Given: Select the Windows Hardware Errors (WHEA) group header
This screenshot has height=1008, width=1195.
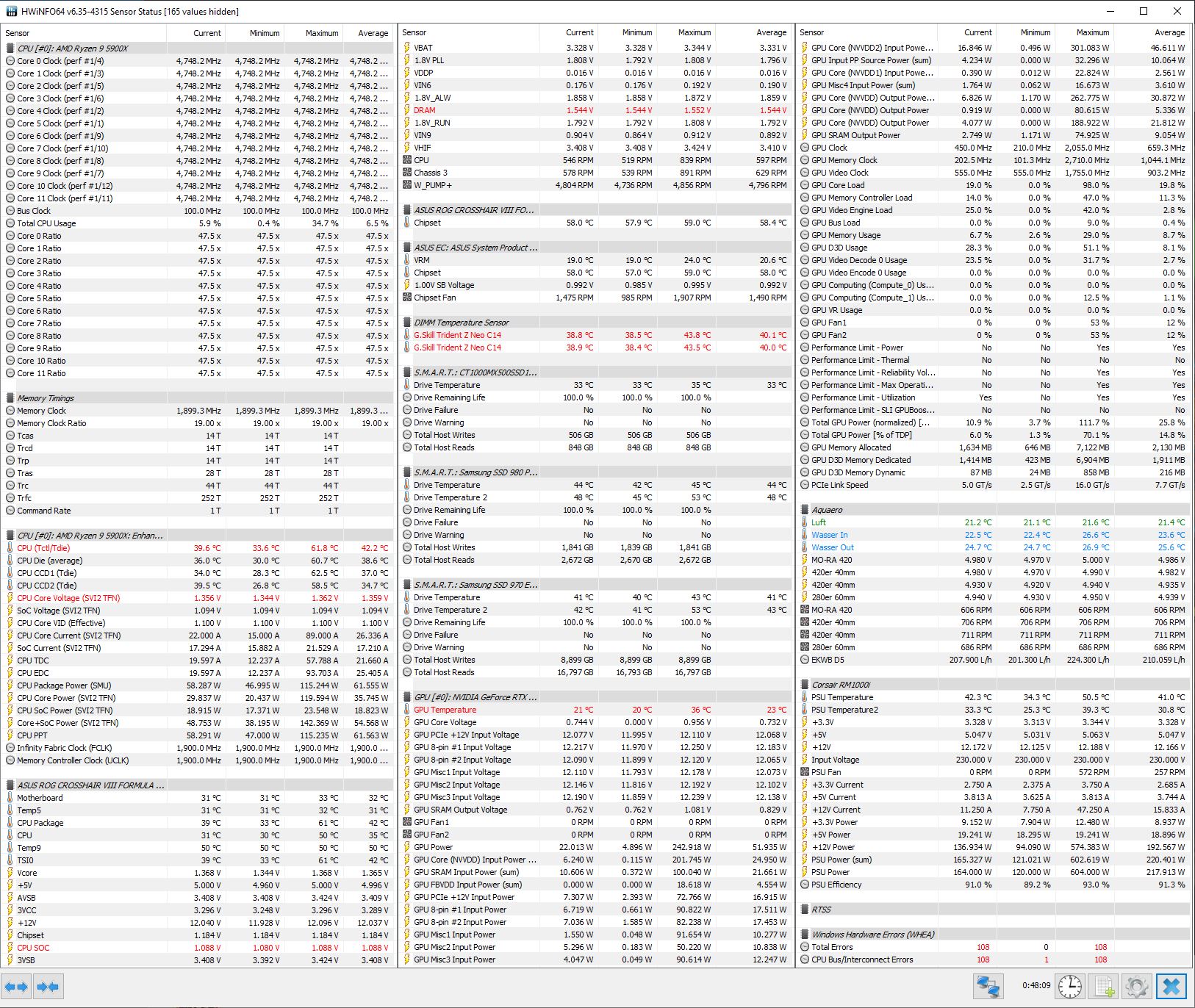Looking at the screenshot, I should (993, 935).
